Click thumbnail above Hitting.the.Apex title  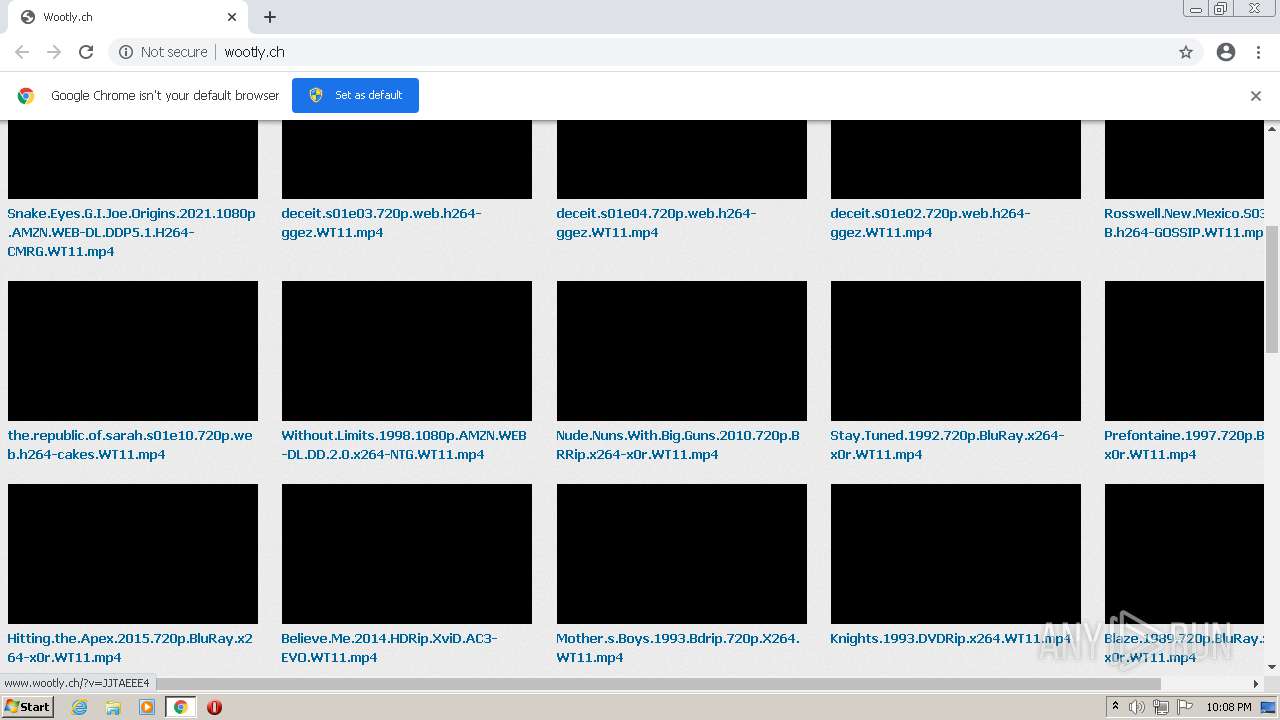point(133,554)
